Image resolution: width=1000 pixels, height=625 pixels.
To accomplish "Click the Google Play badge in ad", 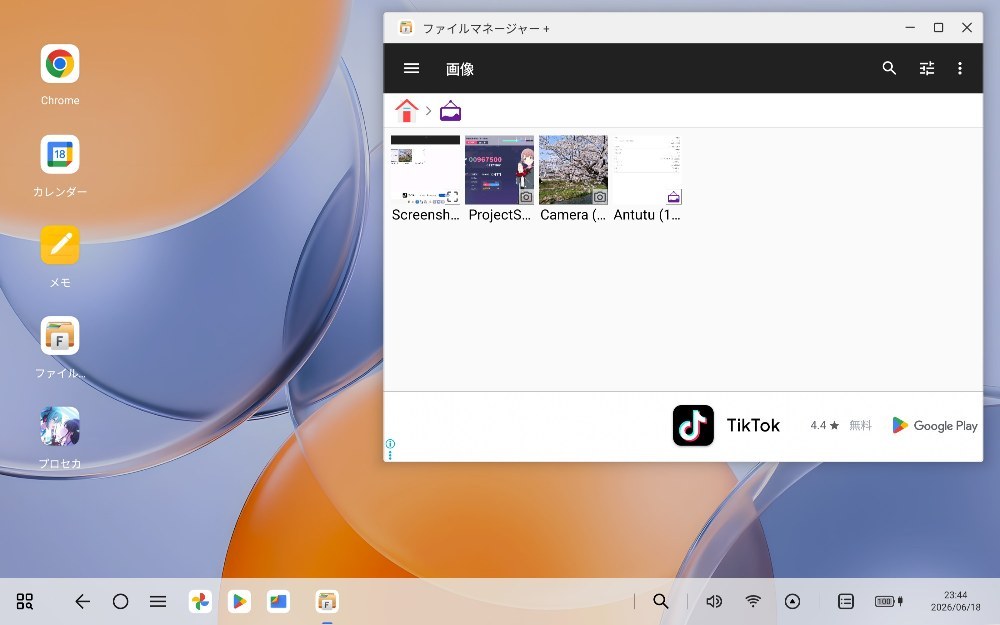I will 934,425.
